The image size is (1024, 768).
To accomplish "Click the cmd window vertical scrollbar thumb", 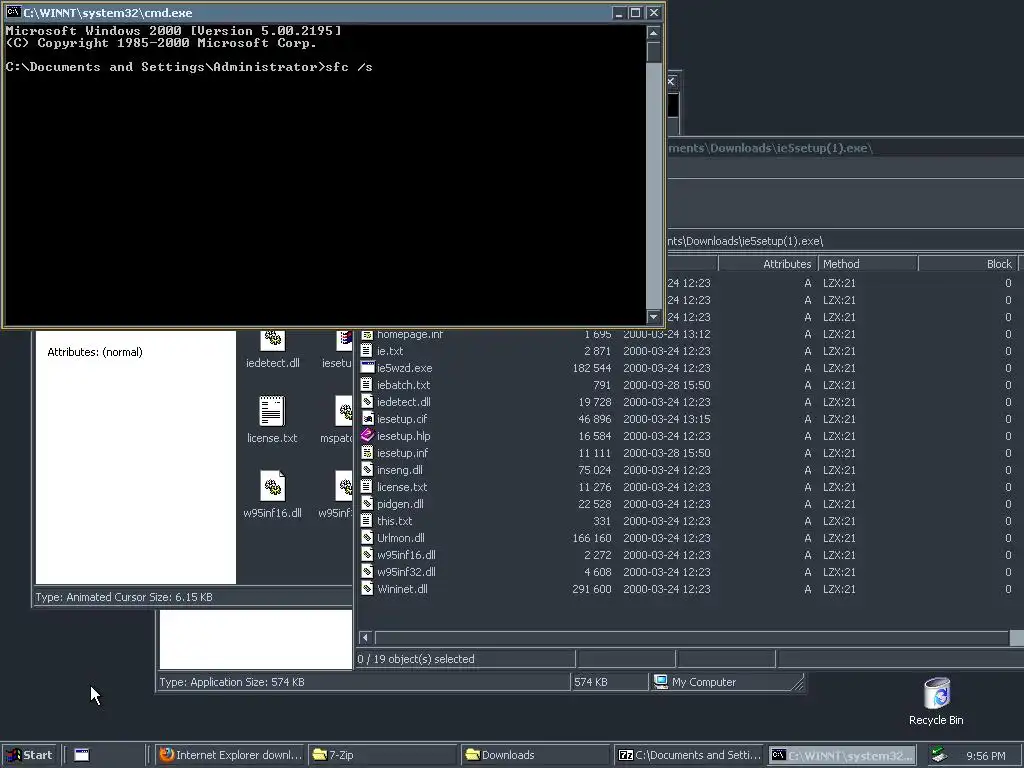I will [x=654, y=52].
